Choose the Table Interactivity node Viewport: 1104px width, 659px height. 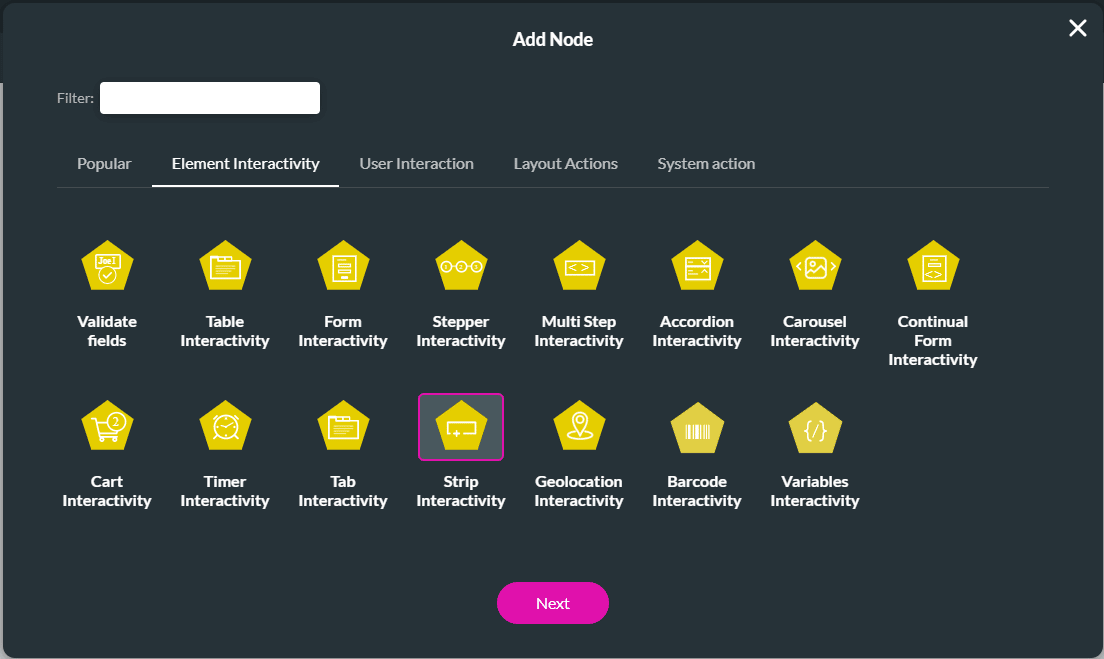(225, 268)
